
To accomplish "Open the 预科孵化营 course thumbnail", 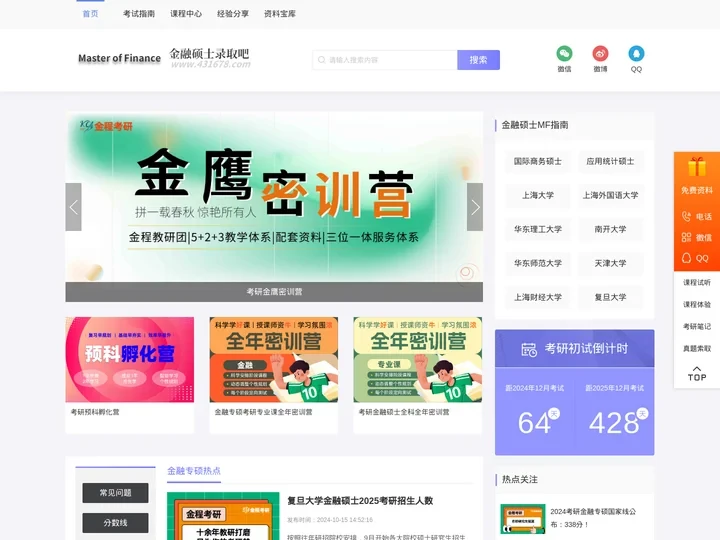I will tap(129, 360).
